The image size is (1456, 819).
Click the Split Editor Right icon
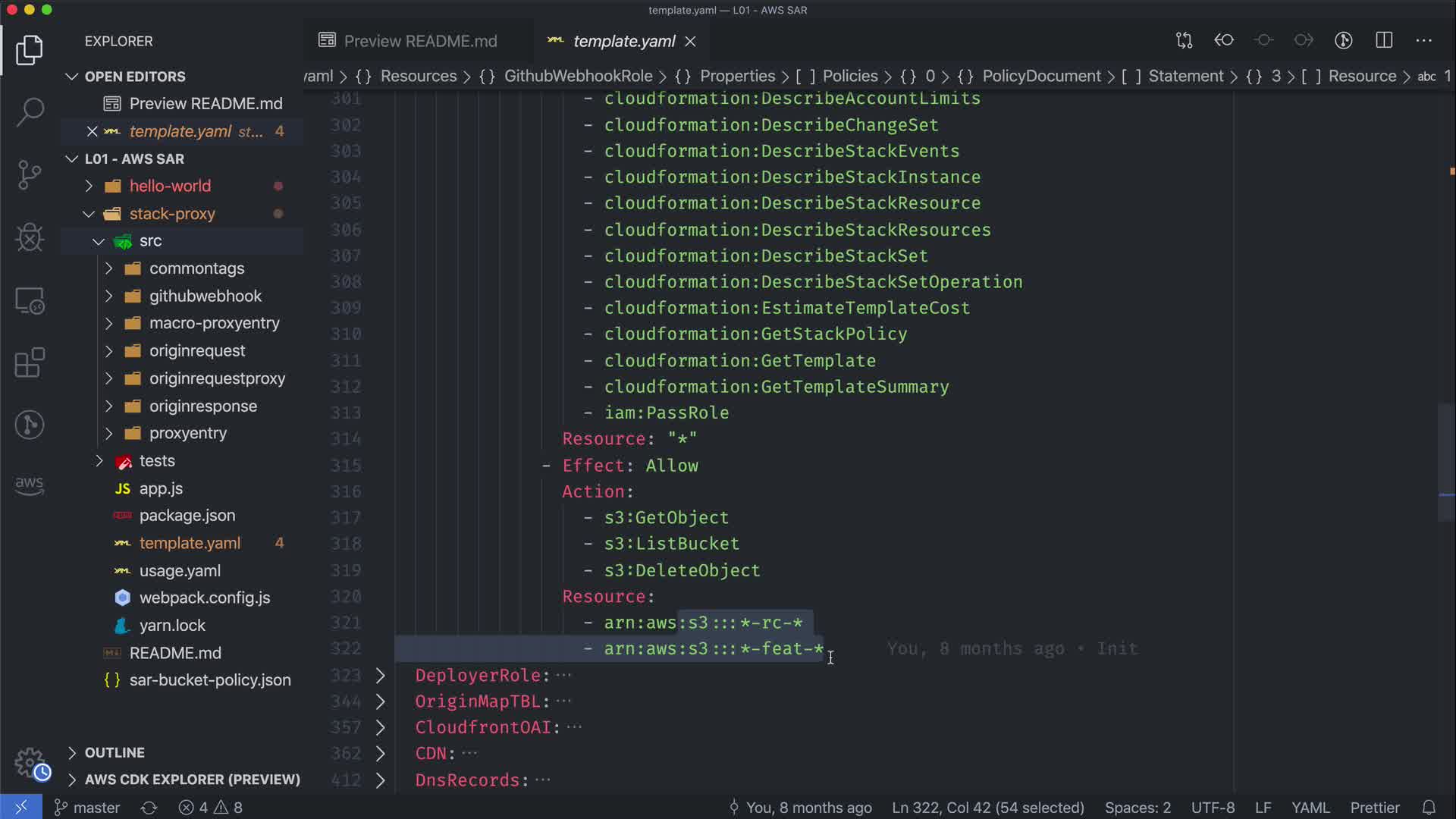pyautogui.click(x=1384, y=40)
